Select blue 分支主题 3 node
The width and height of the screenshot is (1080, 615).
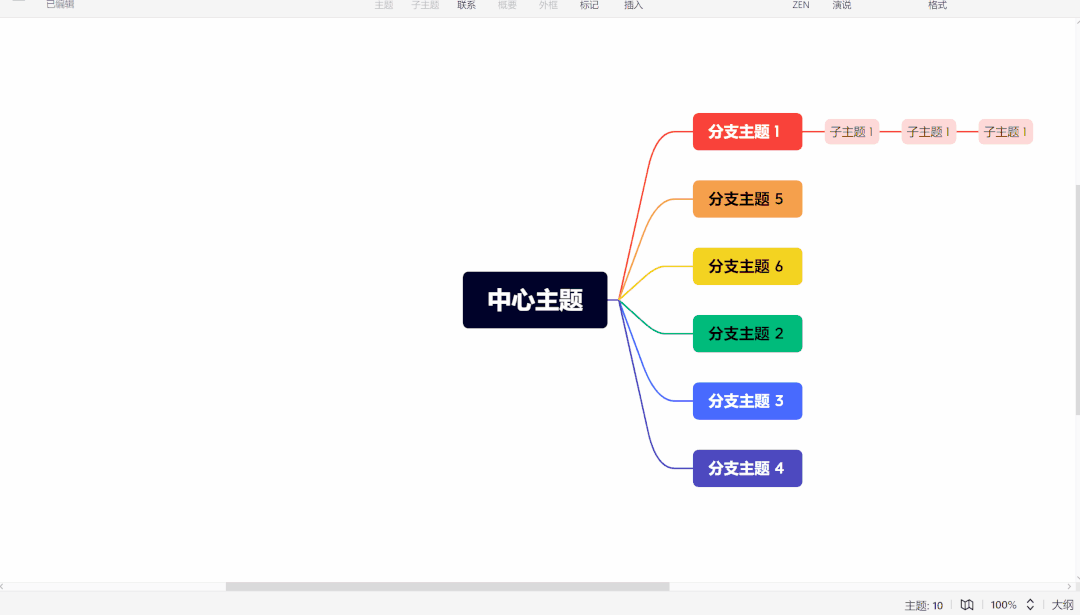pos(747,401)
